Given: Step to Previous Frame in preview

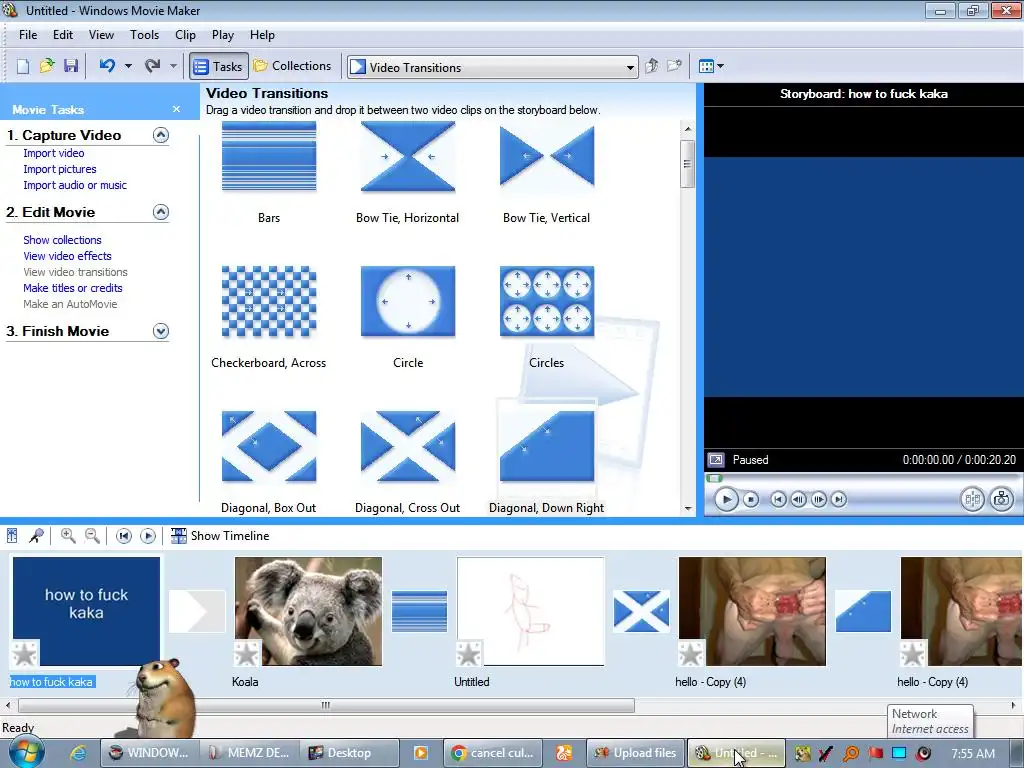Looking at the screenshot, I should [798, 500].
